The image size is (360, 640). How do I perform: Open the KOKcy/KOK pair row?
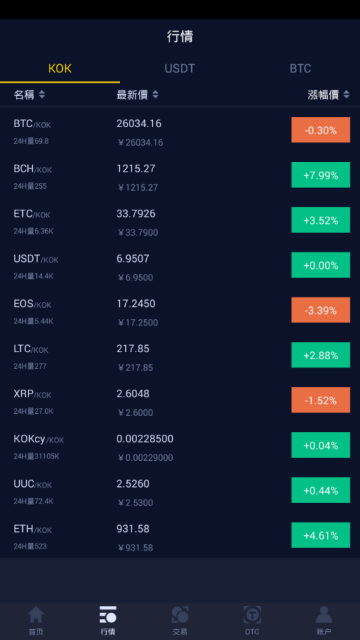point(180,445)
